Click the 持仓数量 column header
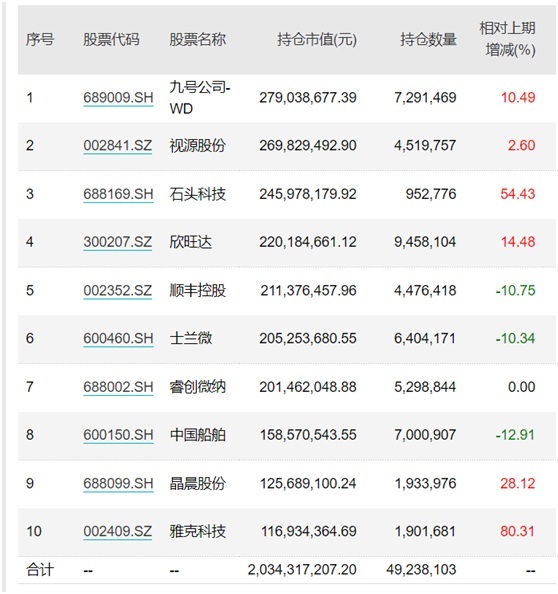 pyautogui.click(x=428, y=39)
